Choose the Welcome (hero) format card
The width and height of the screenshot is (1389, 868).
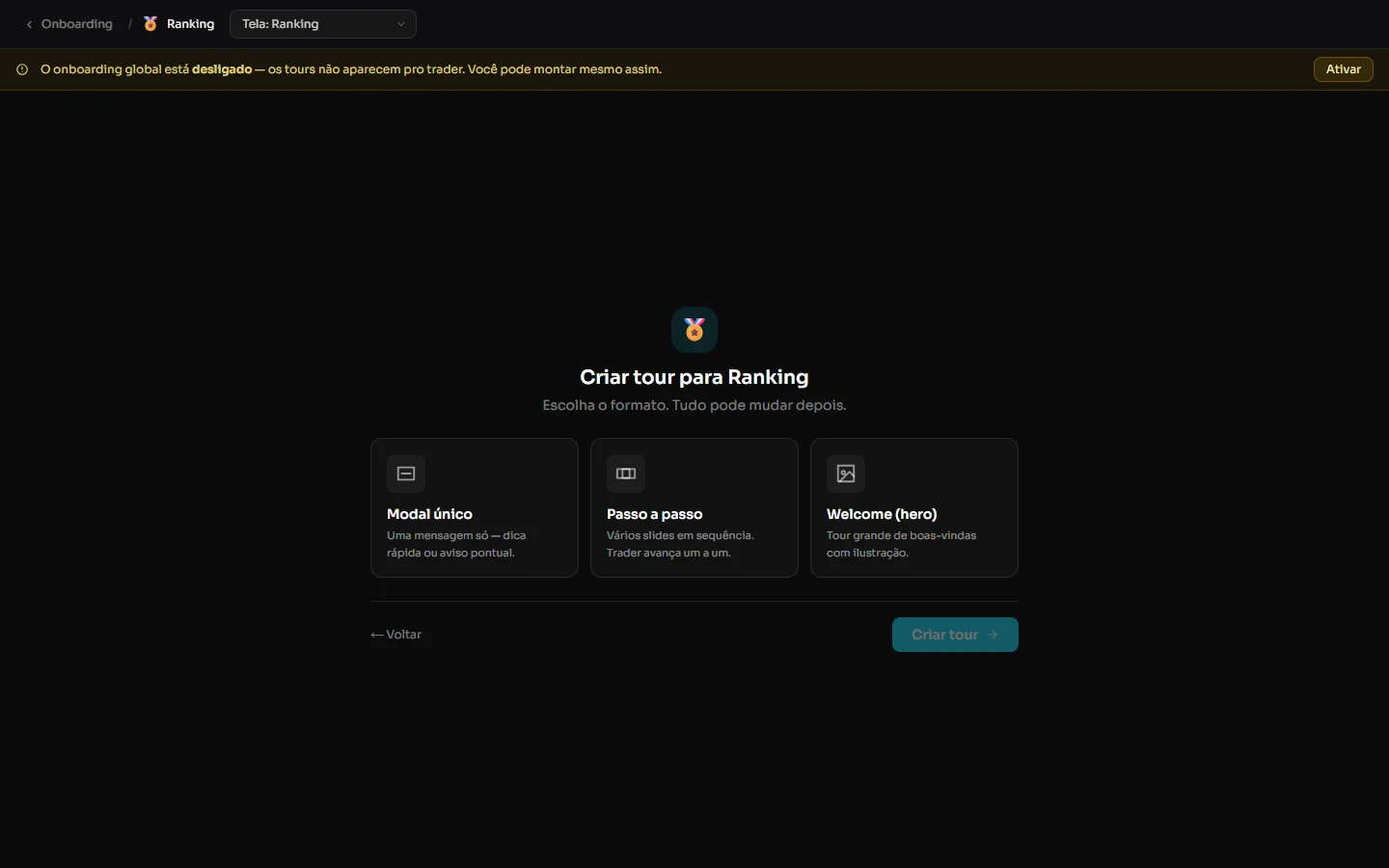[914, 508]
